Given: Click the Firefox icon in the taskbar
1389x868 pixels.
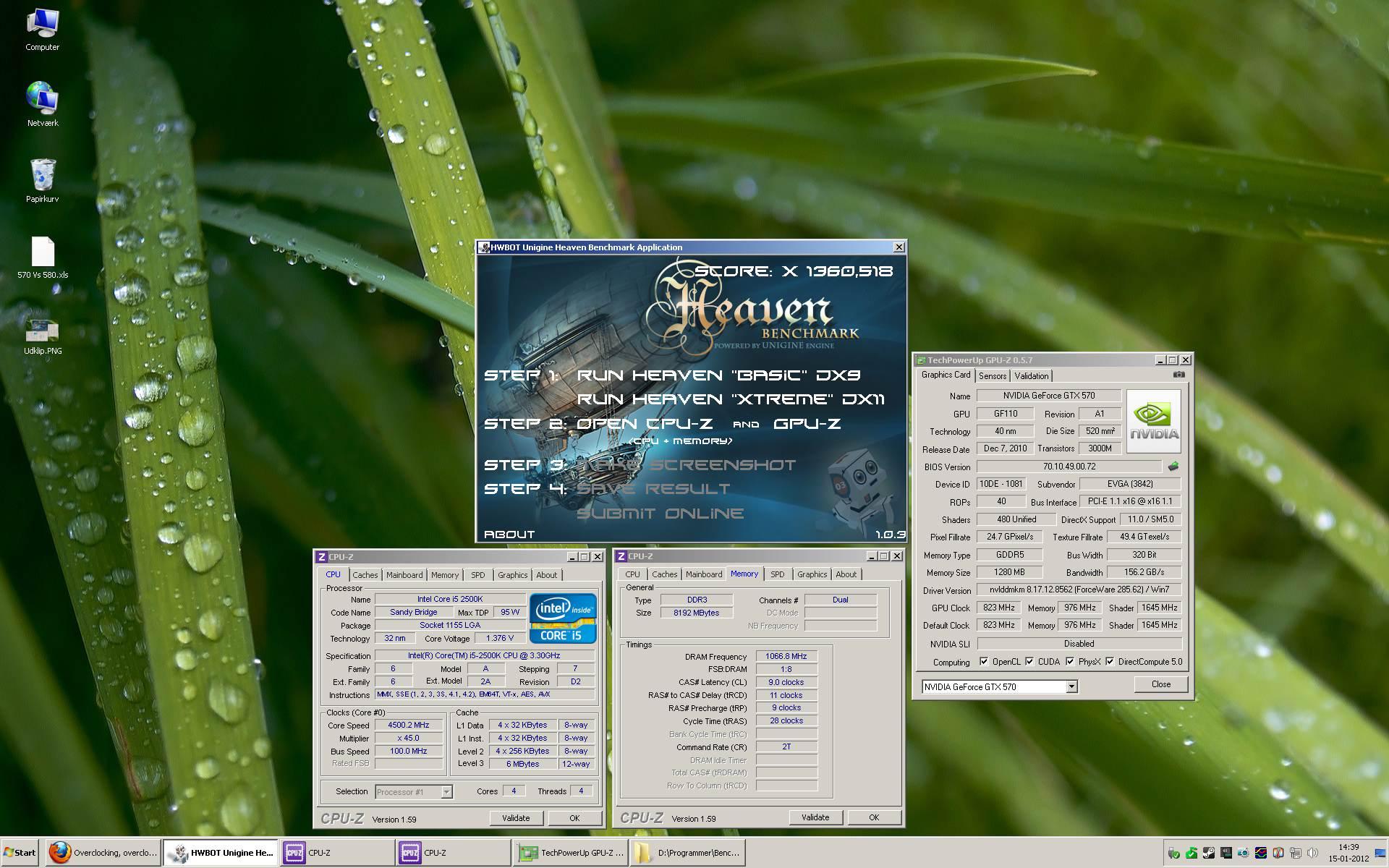Looking at the screenshot, I should (x=60, y=853).
